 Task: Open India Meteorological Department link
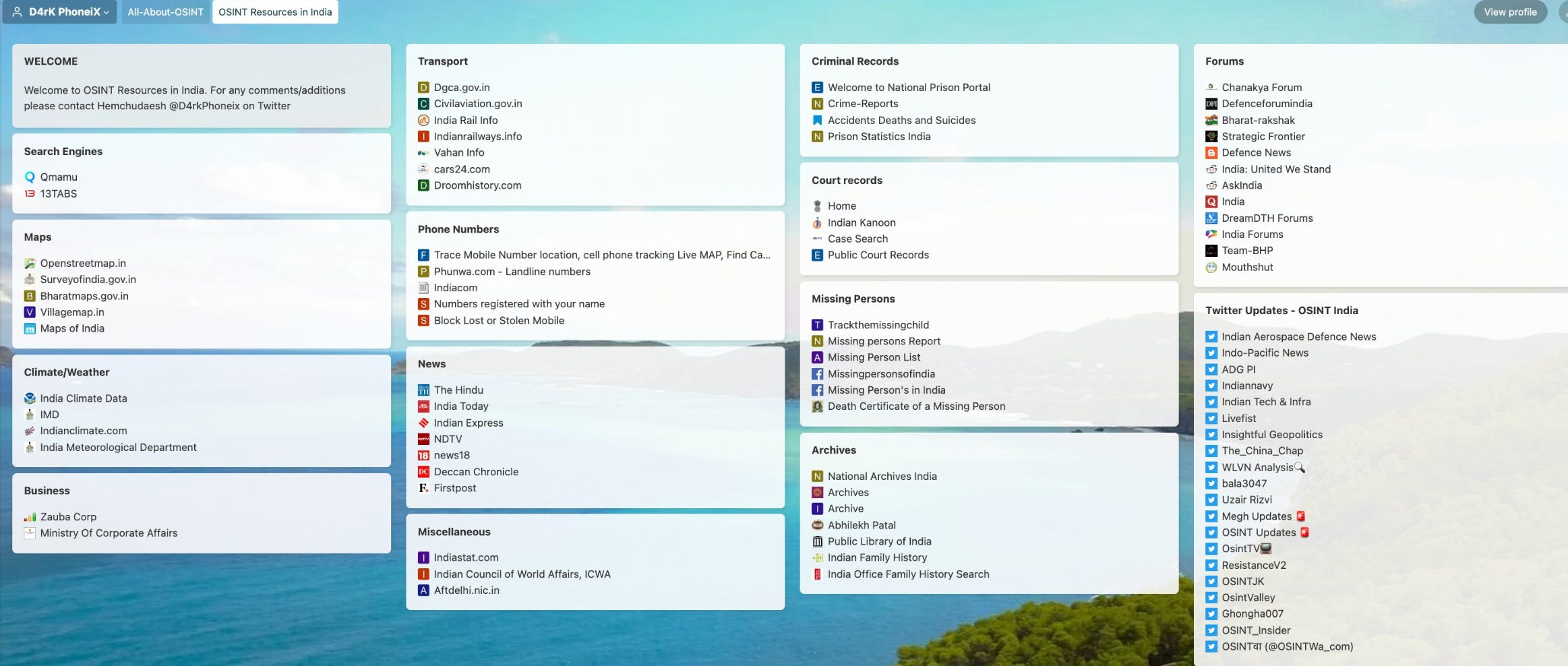tap(118, 447)
